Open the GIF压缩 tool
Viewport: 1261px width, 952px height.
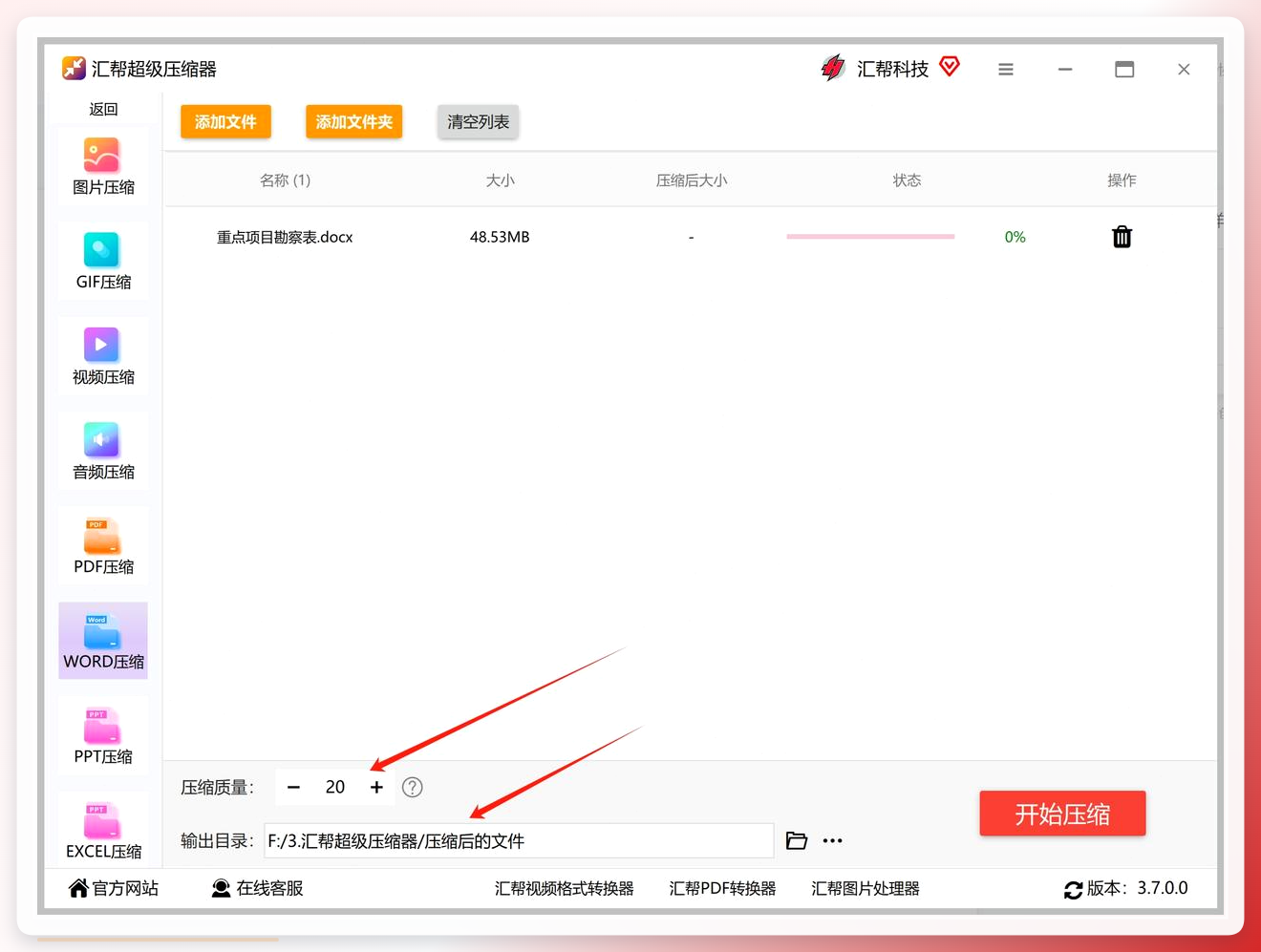pos(103,261)
